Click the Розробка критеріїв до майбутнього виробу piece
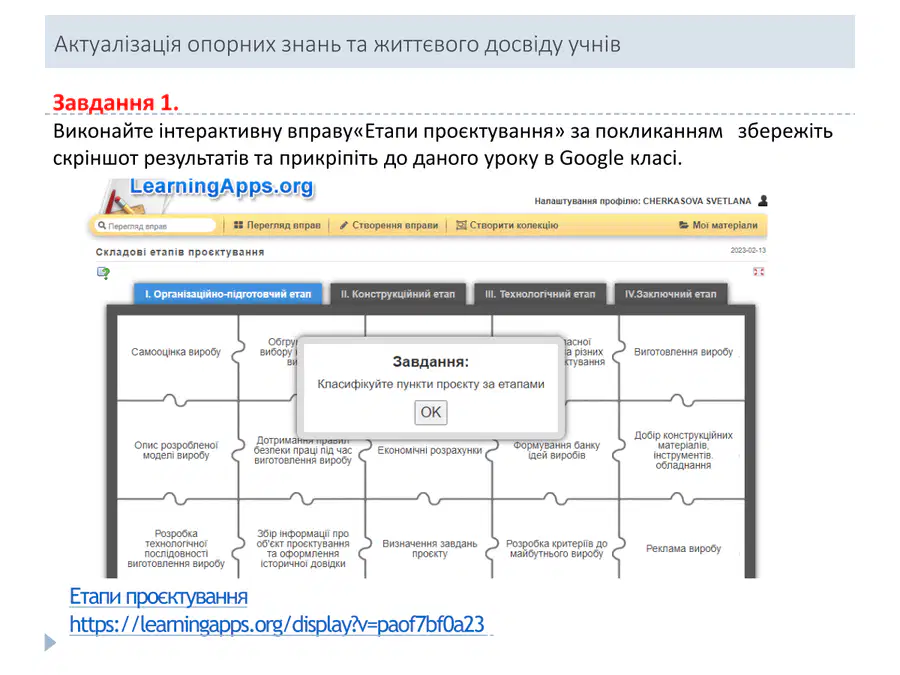Screen dimensions: 900x675 [556, 549]
